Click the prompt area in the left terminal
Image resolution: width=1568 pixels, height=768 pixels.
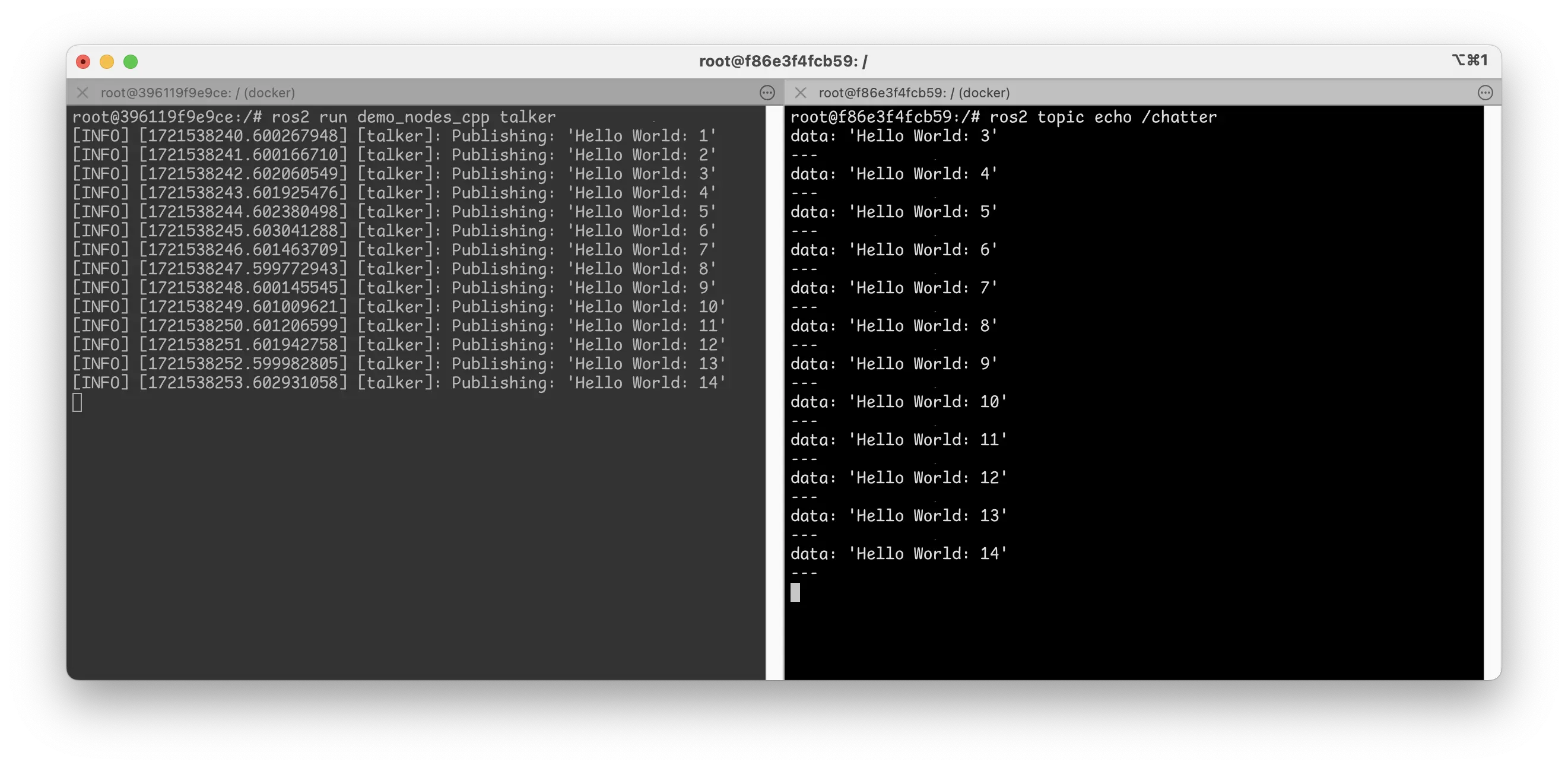click(77, 402)
